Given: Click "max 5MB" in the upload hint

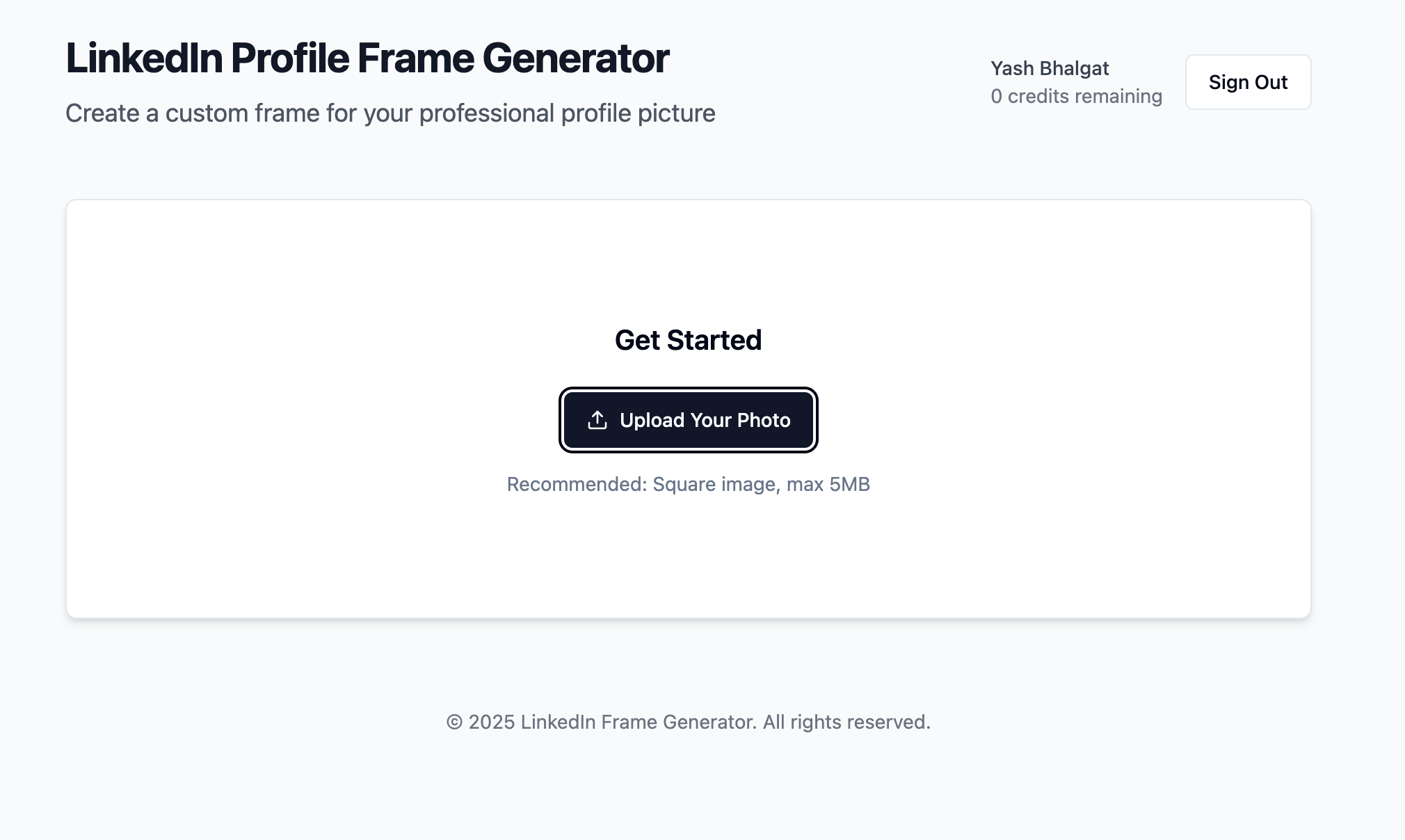Looking at the screenshot, I should point(828,484).
